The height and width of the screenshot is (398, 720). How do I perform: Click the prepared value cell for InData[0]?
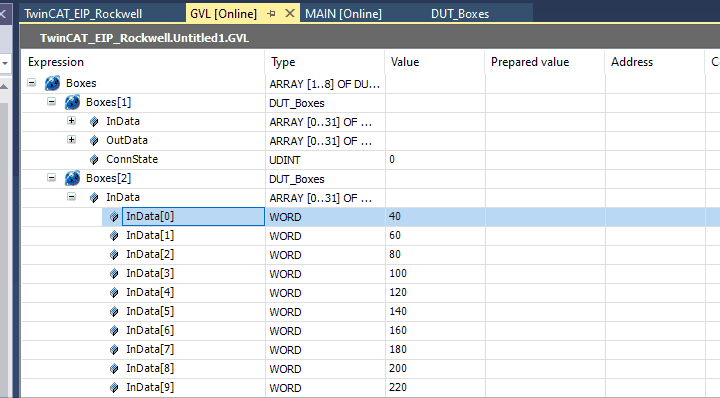545,217
